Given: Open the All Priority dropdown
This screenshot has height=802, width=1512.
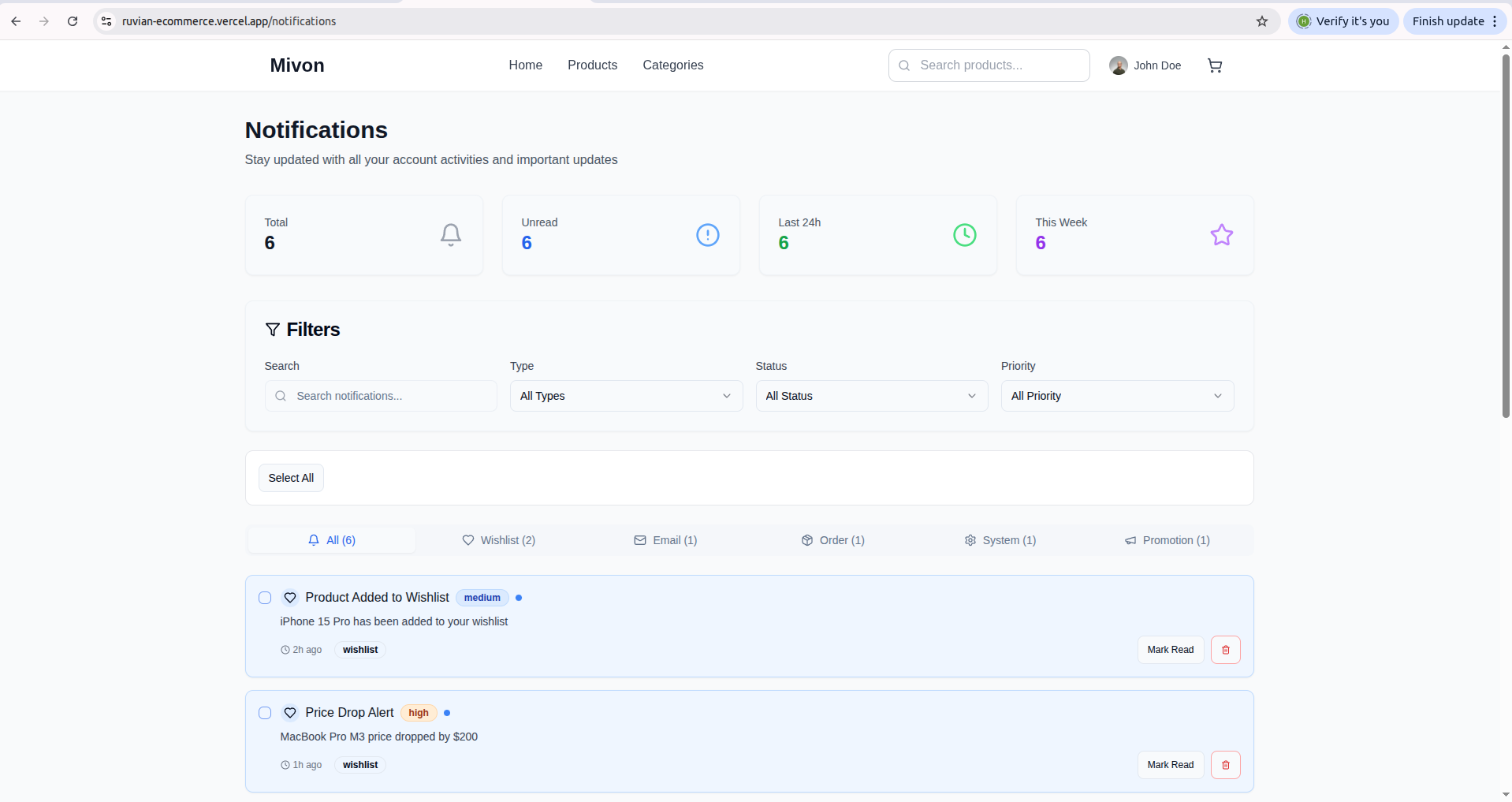Looking at the screenshot, I should coord(1117,396).
